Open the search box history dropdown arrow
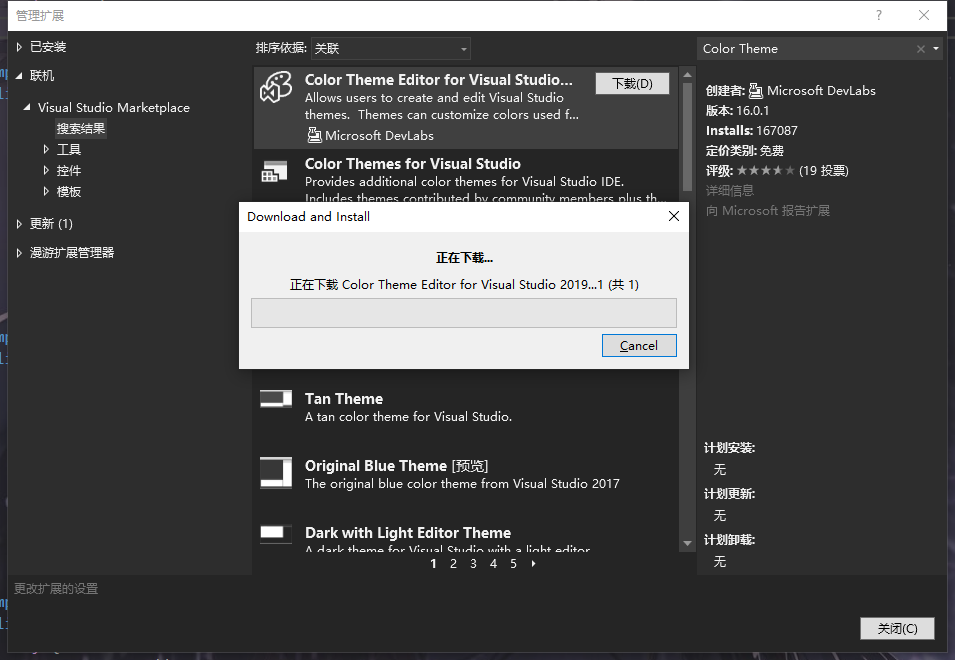The width and height of the screenshot is (955, 660). [x=936, y=49]
